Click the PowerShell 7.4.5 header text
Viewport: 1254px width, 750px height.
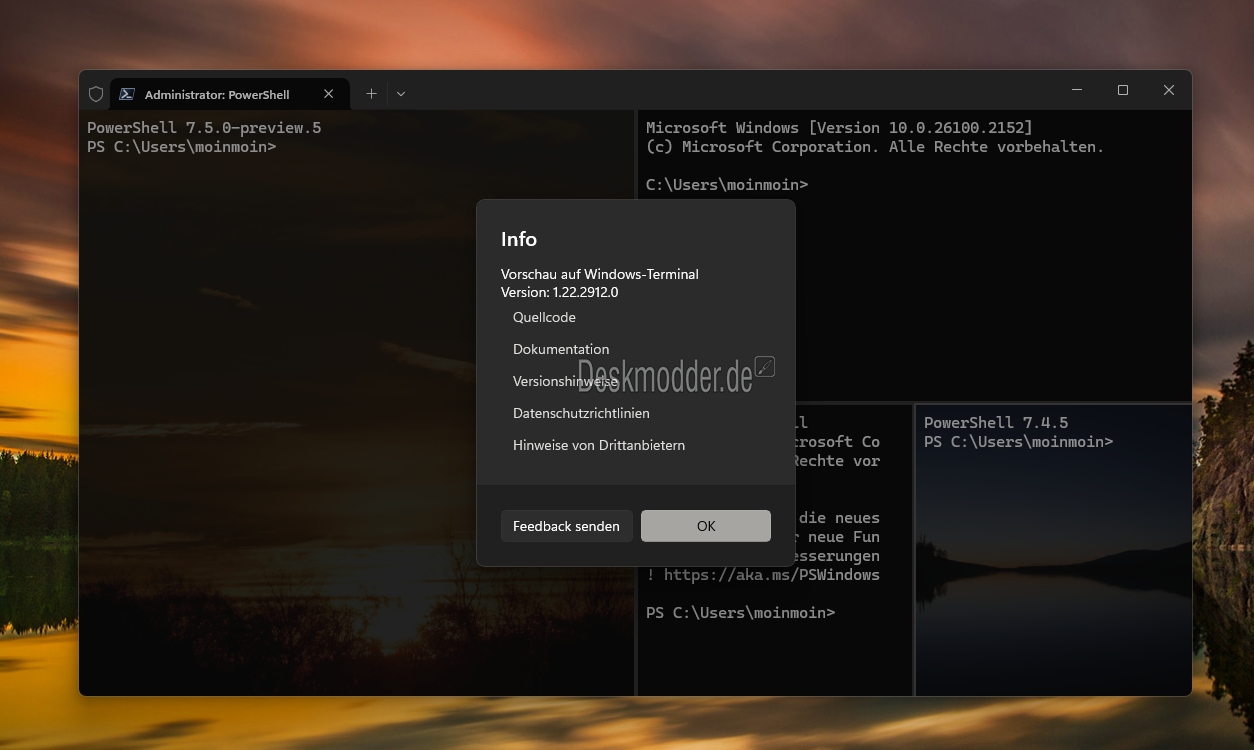pyautogui.click(x=996, y=422)
